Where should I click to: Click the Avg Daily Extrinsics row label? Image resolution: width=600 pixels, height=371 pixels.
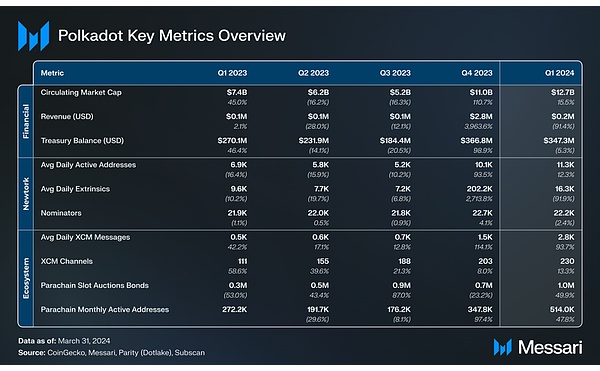click(75, 189)
